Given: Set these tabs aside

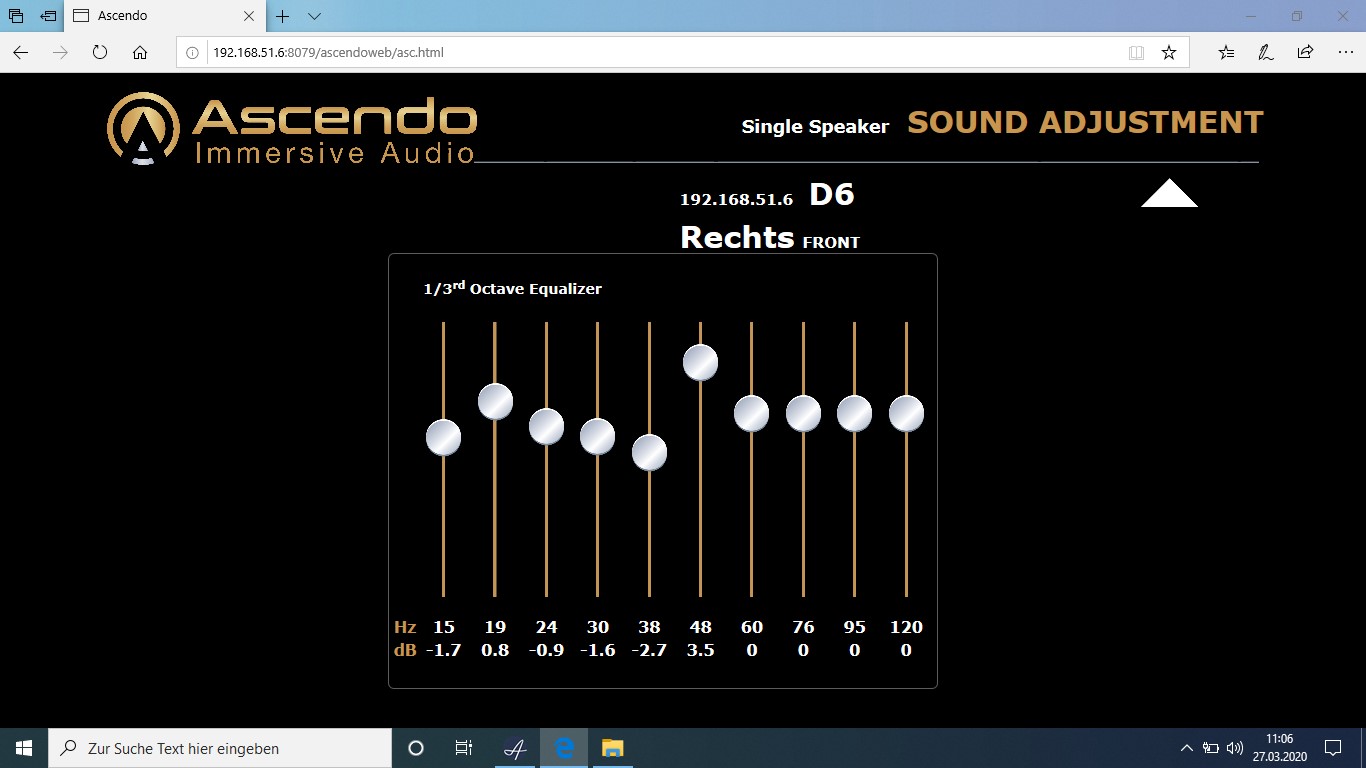Looking at the screenshot, I should [x=48, y=16].
